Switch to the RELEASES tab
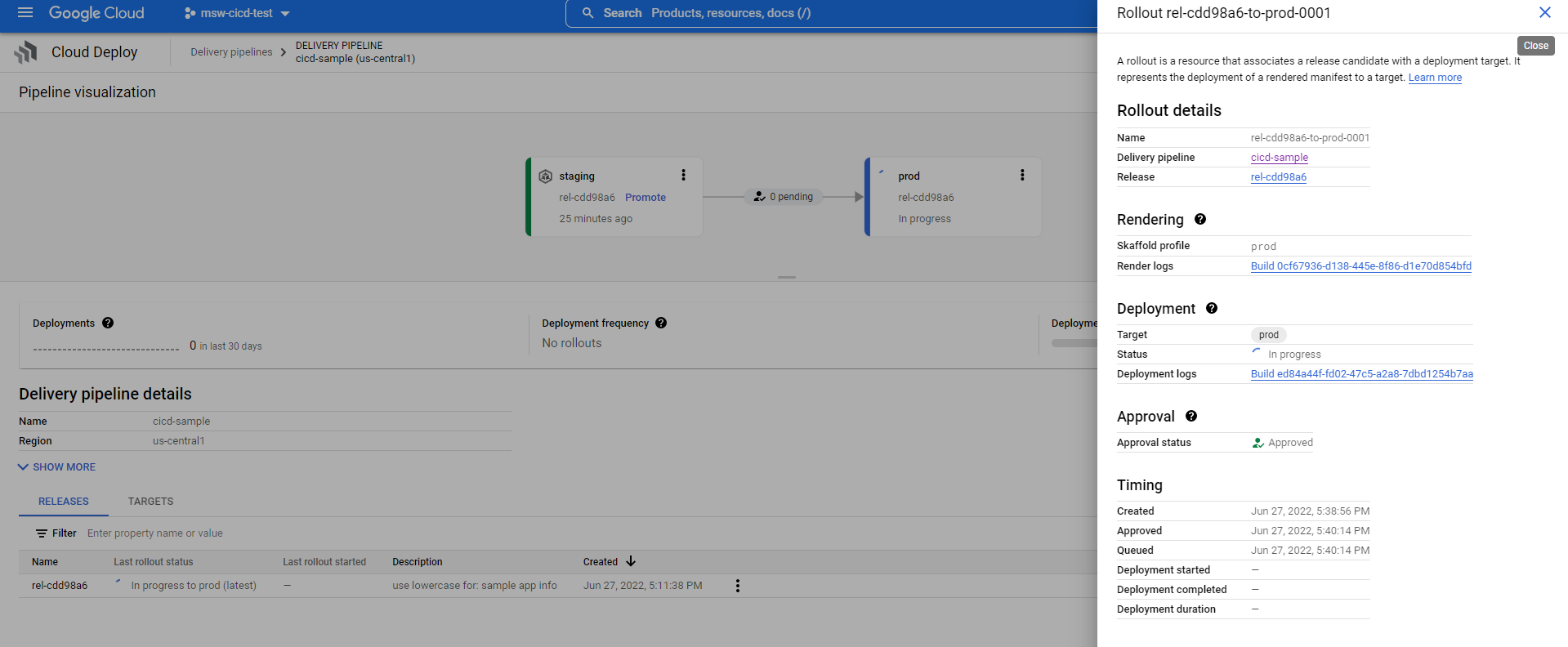 [64, 502]
